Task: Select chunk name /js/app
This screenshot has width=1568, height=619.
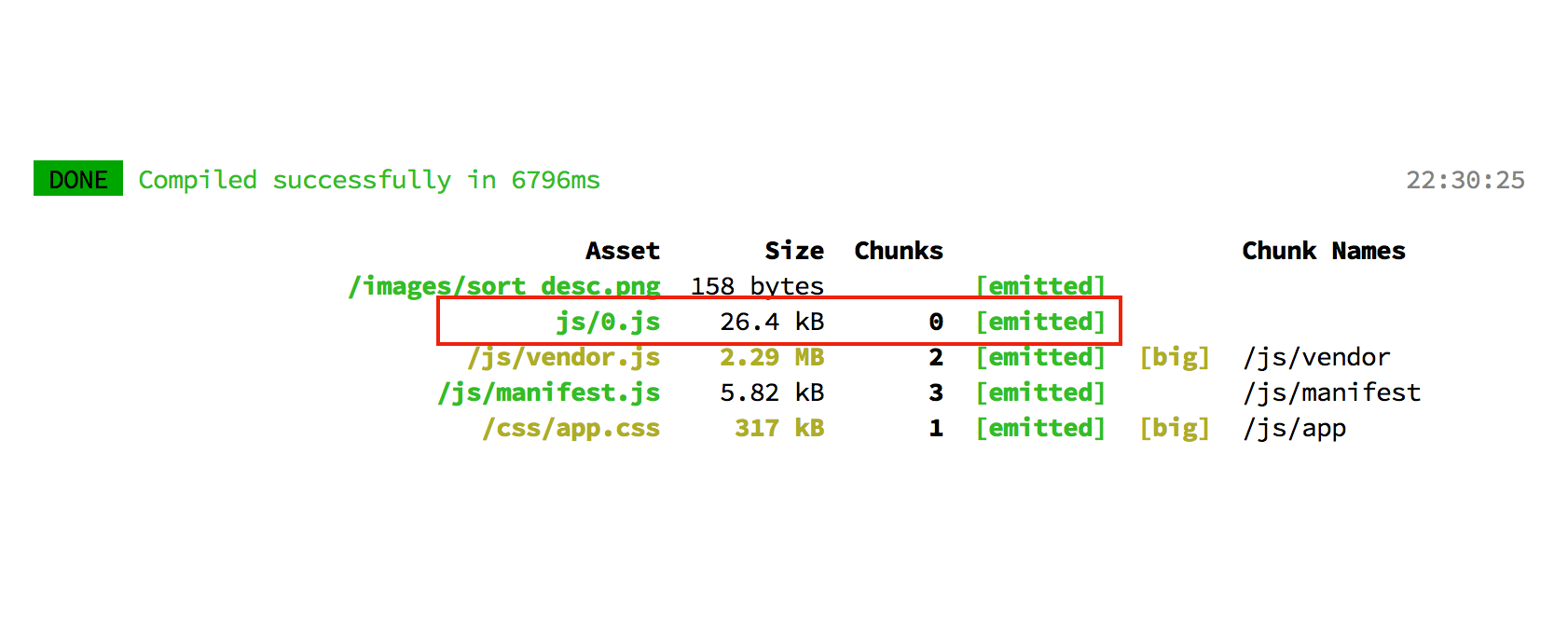Action: 1294,428
